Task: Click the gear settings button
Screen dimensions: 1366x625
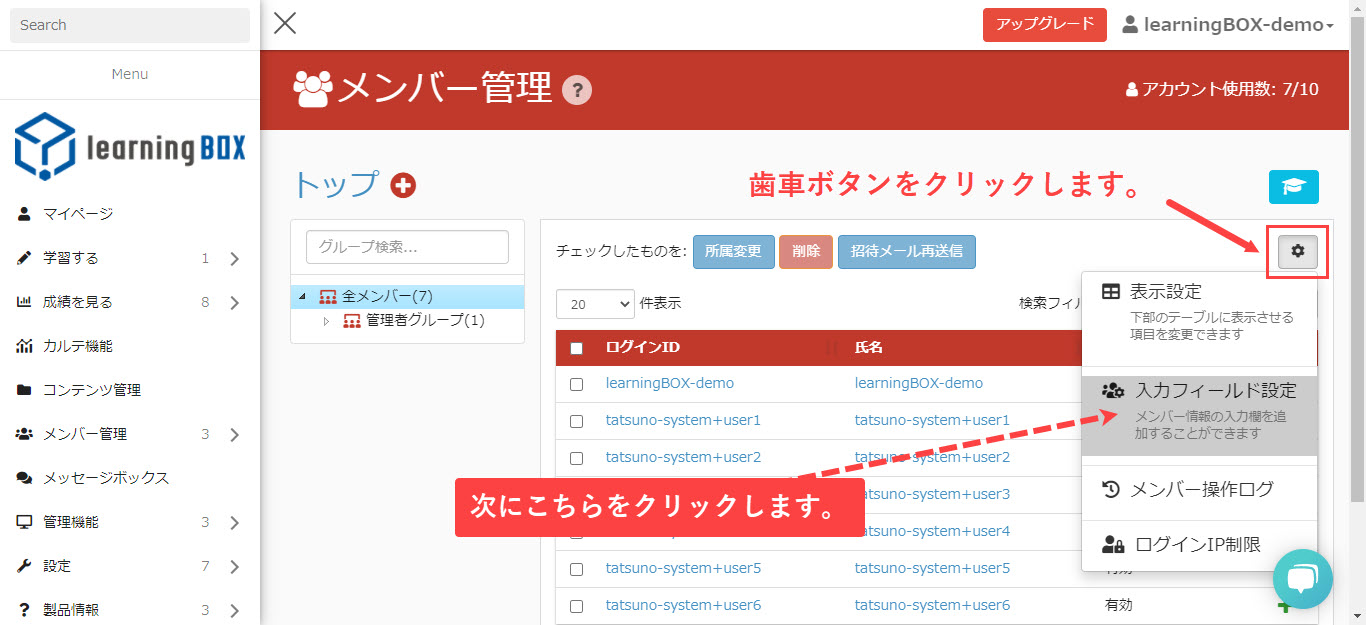Action: (1297, 252)
